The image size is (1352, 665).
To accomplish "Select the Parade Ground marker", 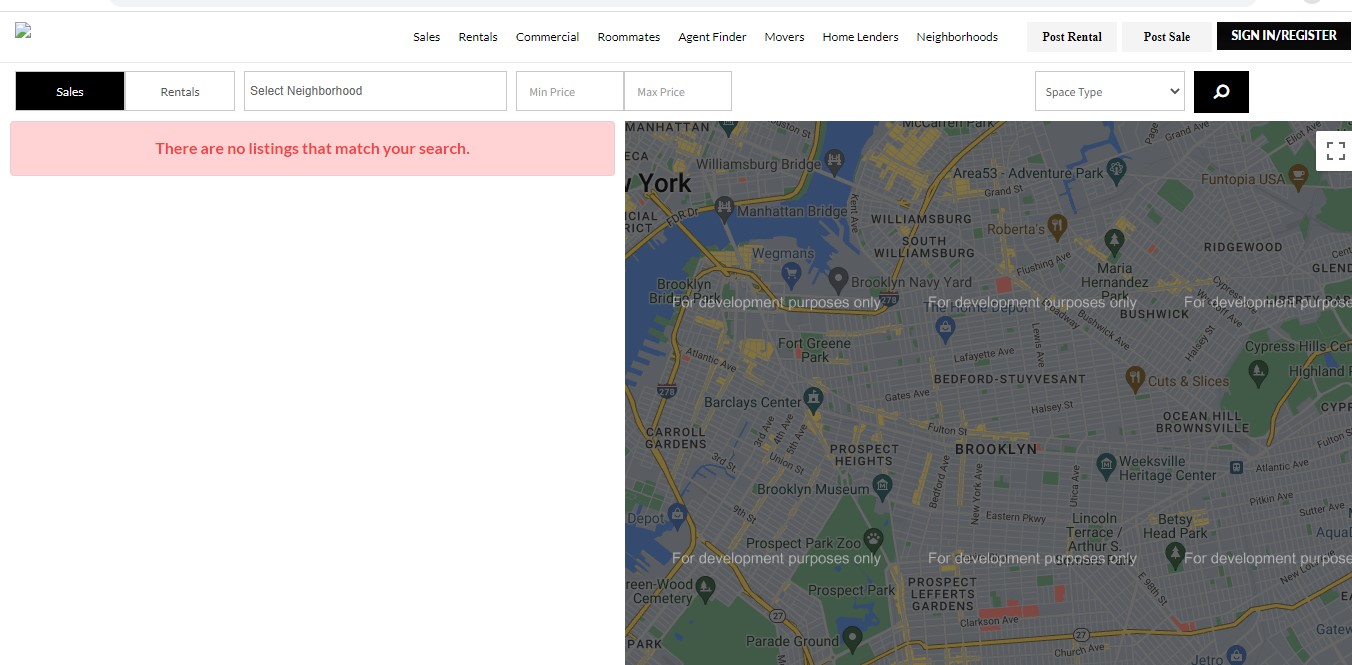I will [852, 637].
